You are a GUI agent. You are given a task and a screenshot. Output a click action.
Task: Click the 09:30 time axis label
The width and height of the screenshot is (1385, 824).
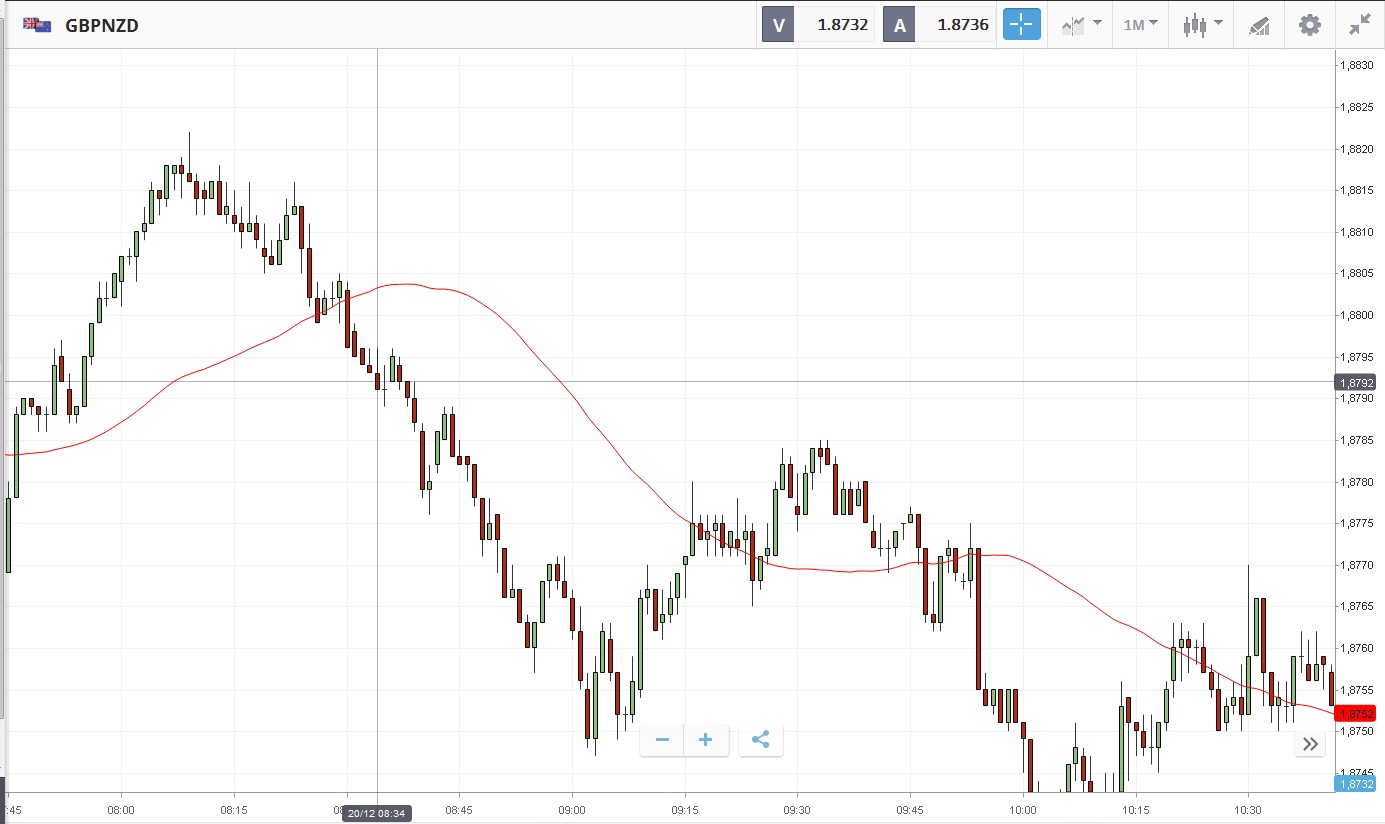(x=797, y=810)
